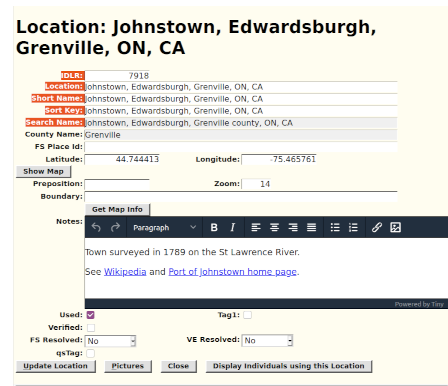Edit the Longitude field value
The width and height of the screenshot is (448, 386).
(279, 159)
